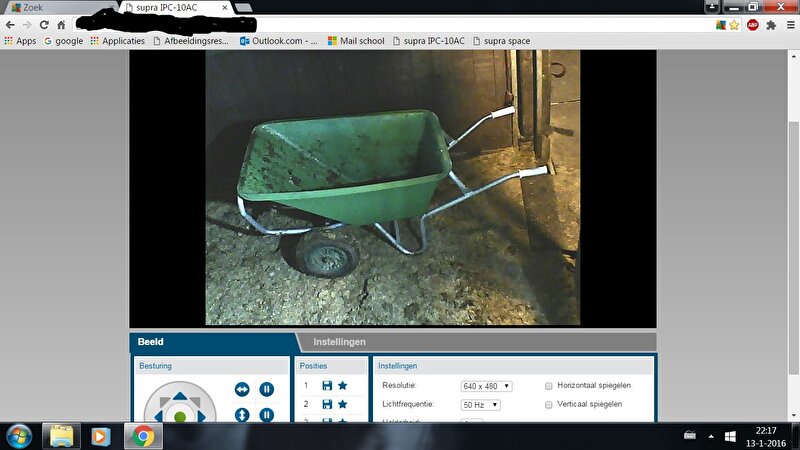The image size is (800, 450).
Task: Start vertical tilt patrol
Action: point(242,415)
